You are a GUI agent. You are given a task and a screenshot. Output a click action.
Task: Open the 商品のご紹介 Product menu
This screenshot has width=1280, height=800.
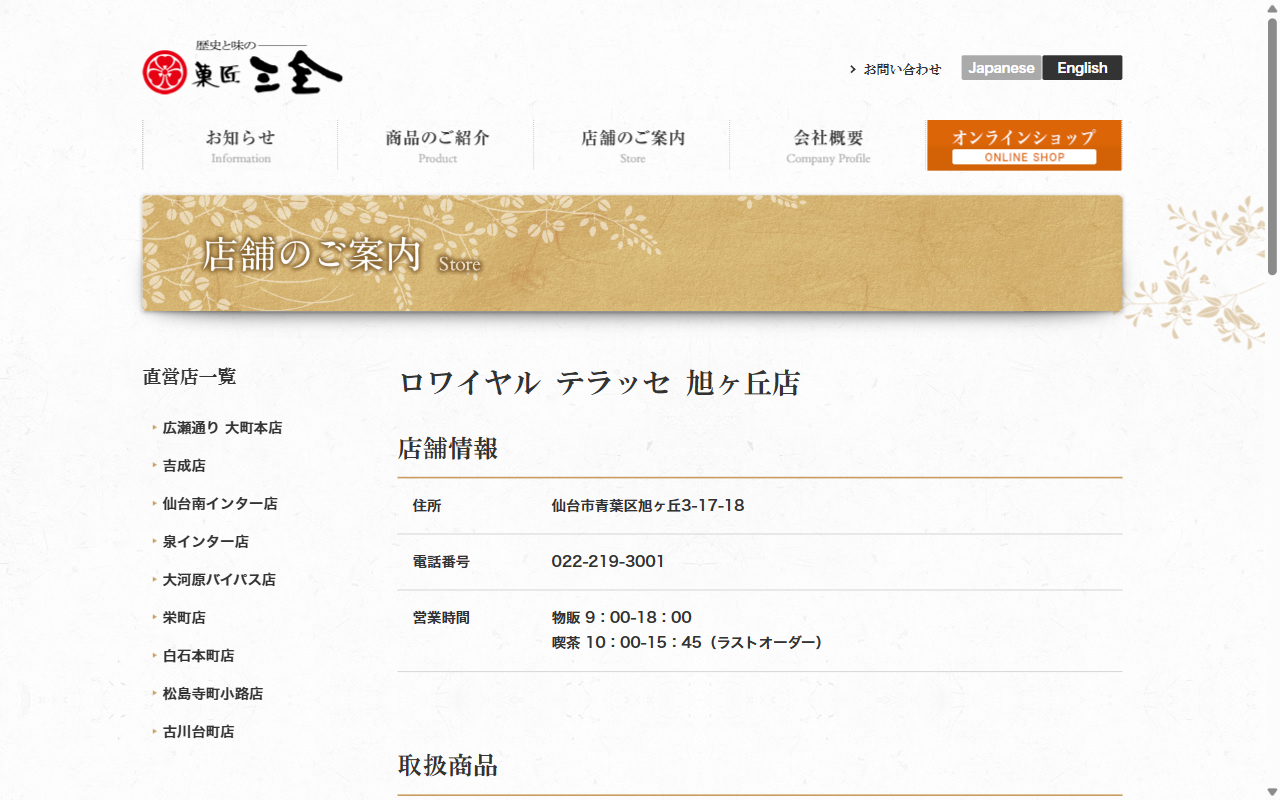point(437,145)
